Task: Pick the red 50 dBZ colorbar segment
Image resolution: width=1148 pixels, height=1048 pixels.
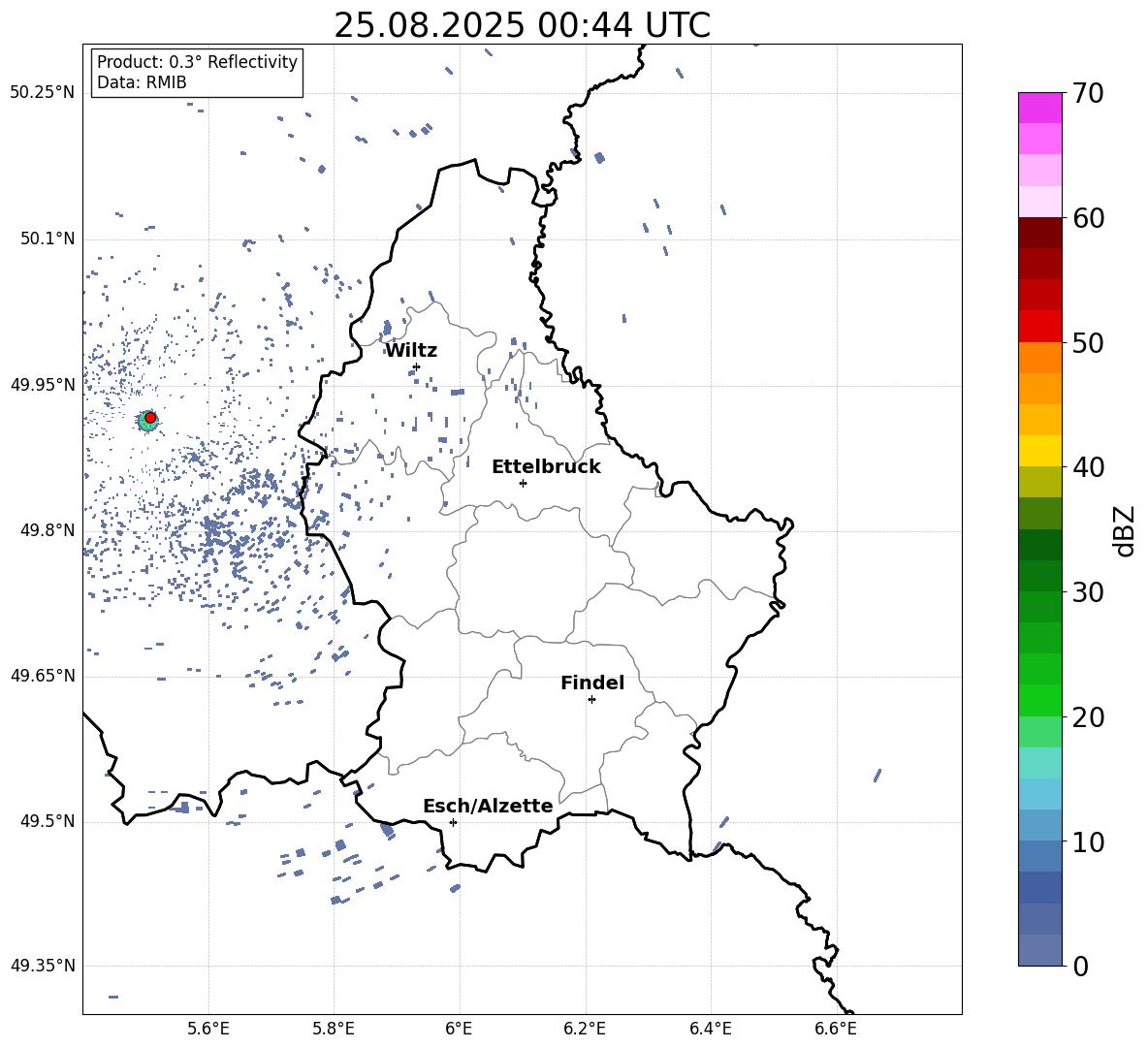Action: (1039, 327)
